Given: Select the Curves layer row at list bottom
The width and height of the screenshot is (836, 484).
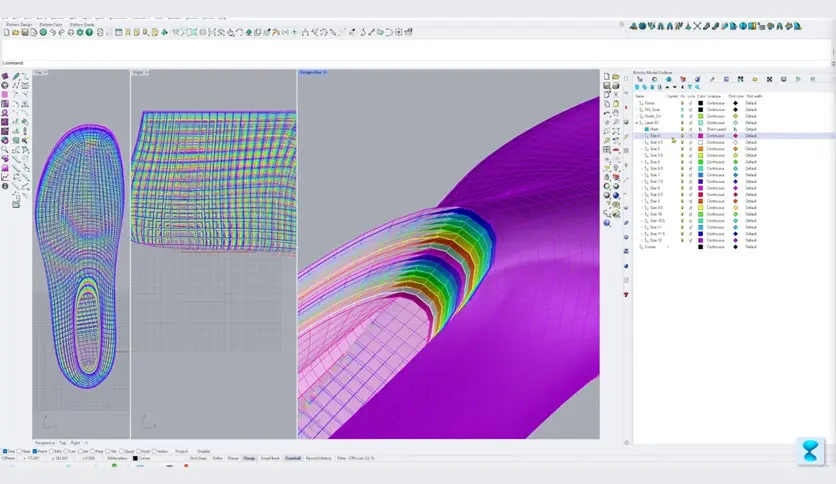Looking at the screenshot, I should [x=734, y=247].
